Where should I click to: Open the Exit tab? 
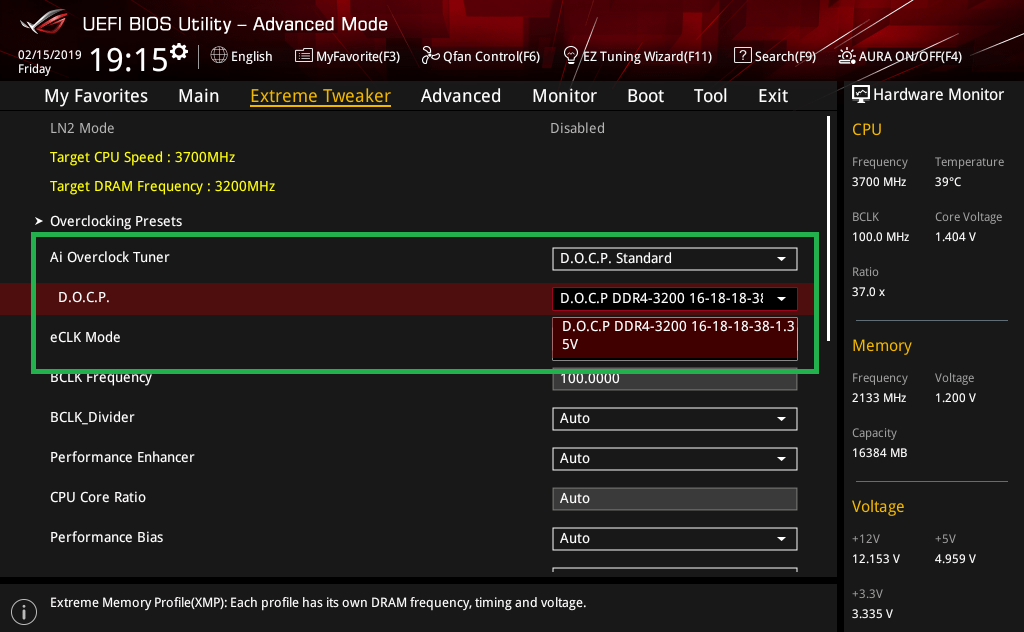tap(773, 96)
